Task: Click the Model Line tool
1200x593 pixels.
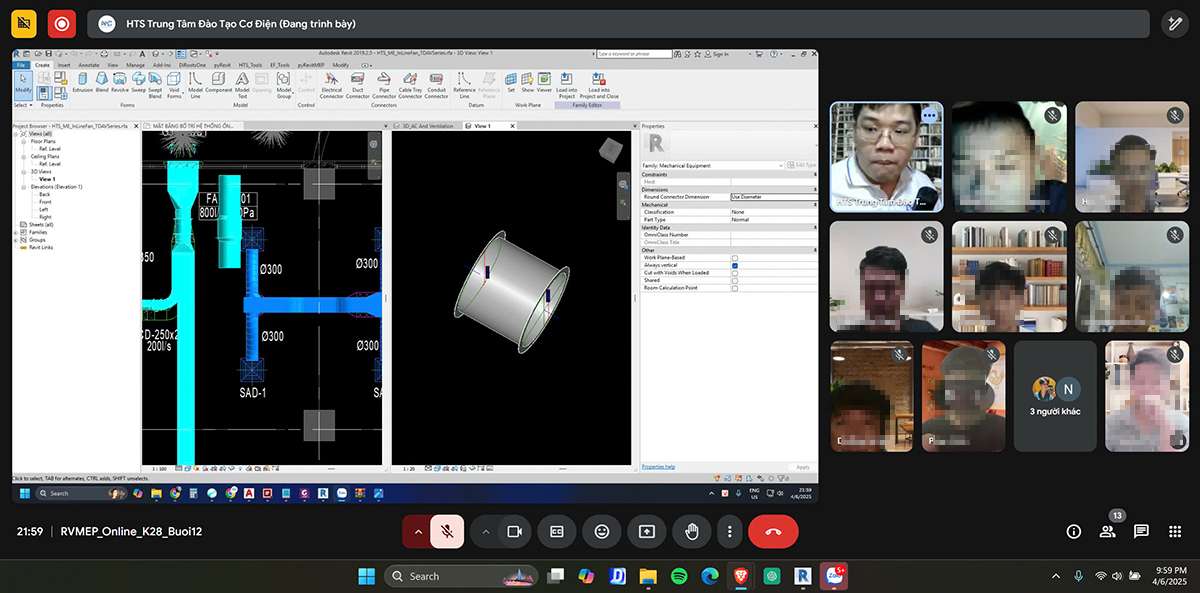Action: point(195,86)
